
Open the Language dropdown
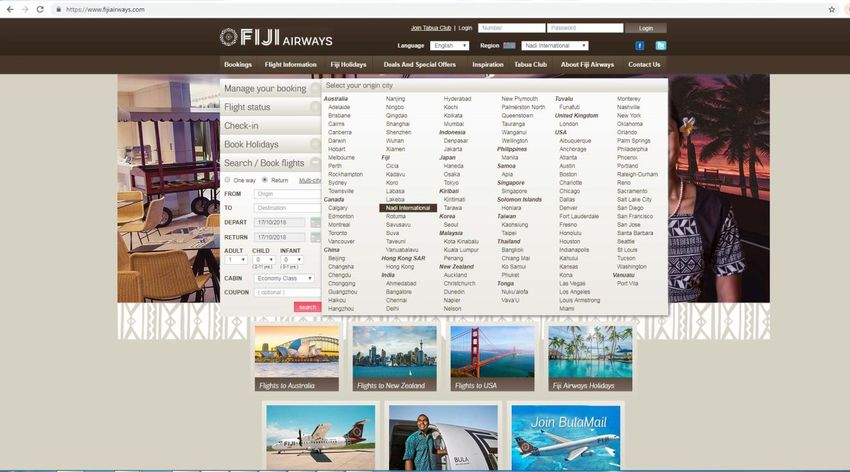point(449,46)
